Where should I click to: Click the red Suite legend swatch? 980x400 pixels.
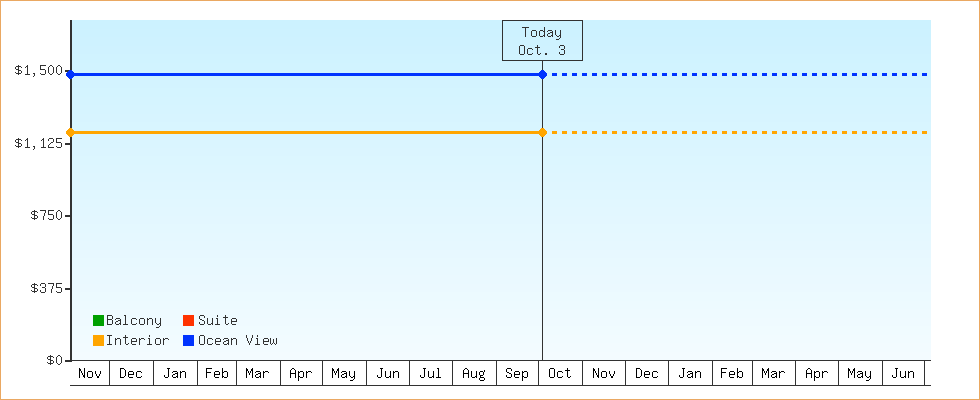pos(188,320)
